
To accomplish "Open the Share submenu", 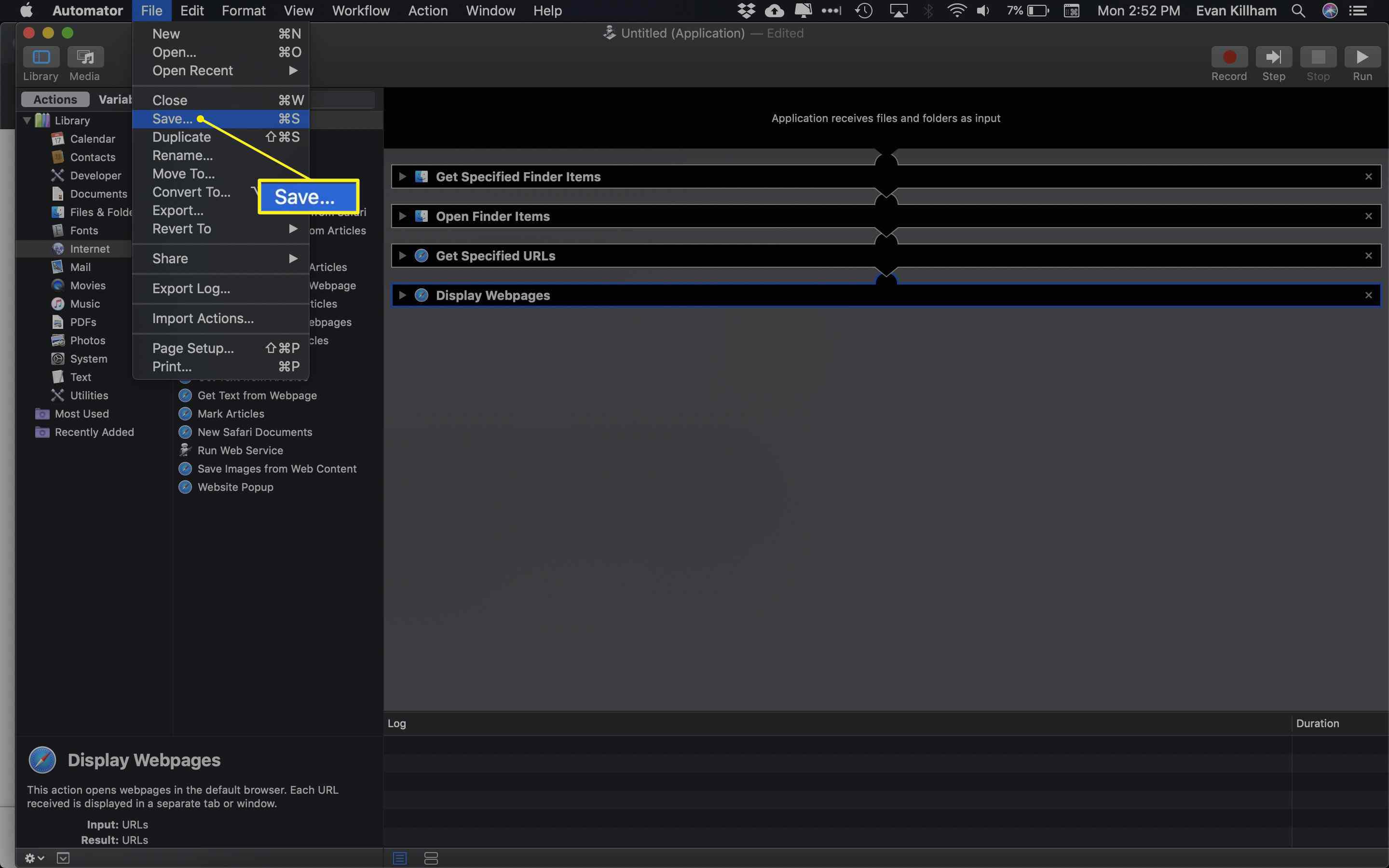I will click(x=221, y=259).
